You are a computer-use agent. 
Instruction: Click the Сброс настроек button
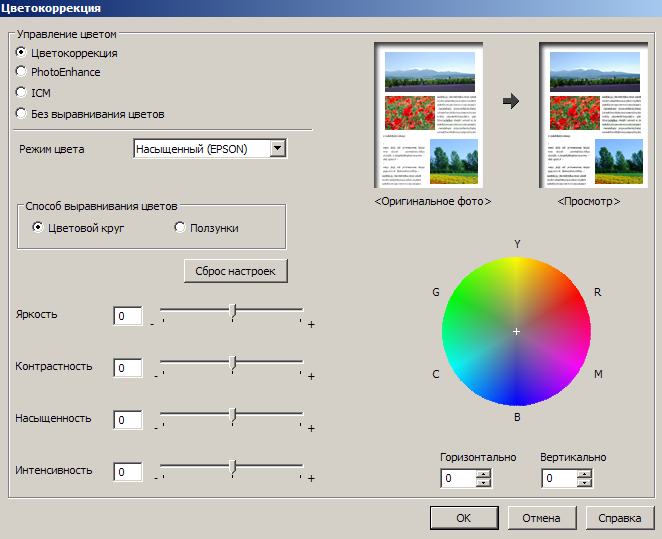[x=236, y=271]
